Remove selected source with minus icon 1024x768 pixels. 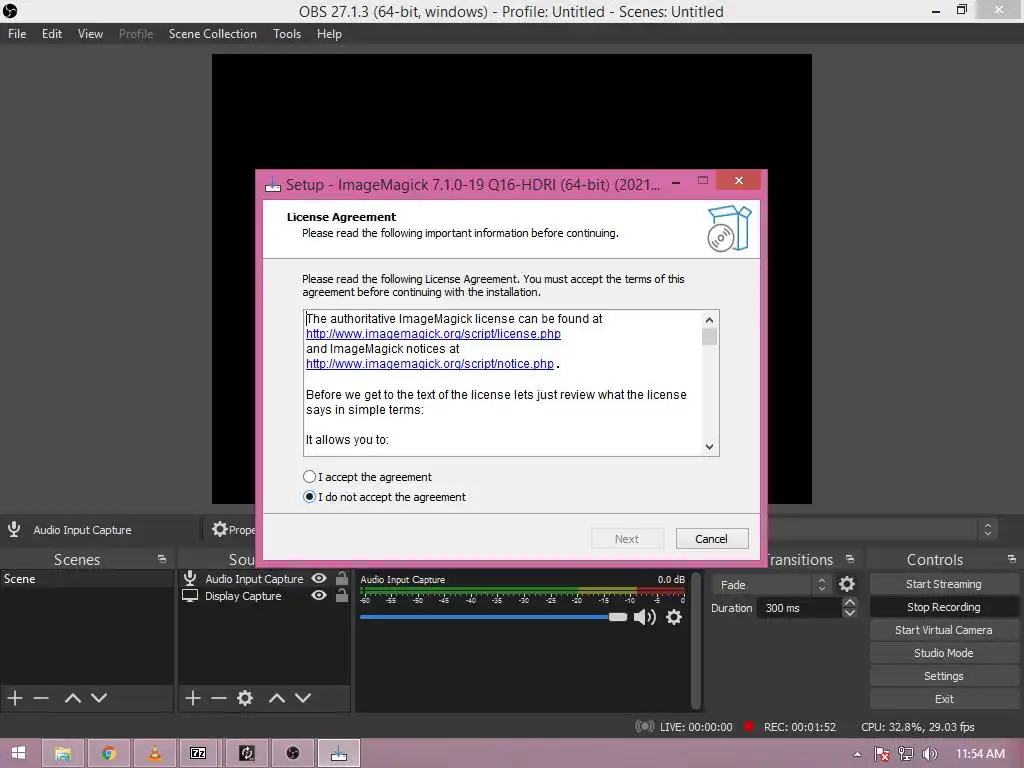pyautogui.click(x=219, y=698)
